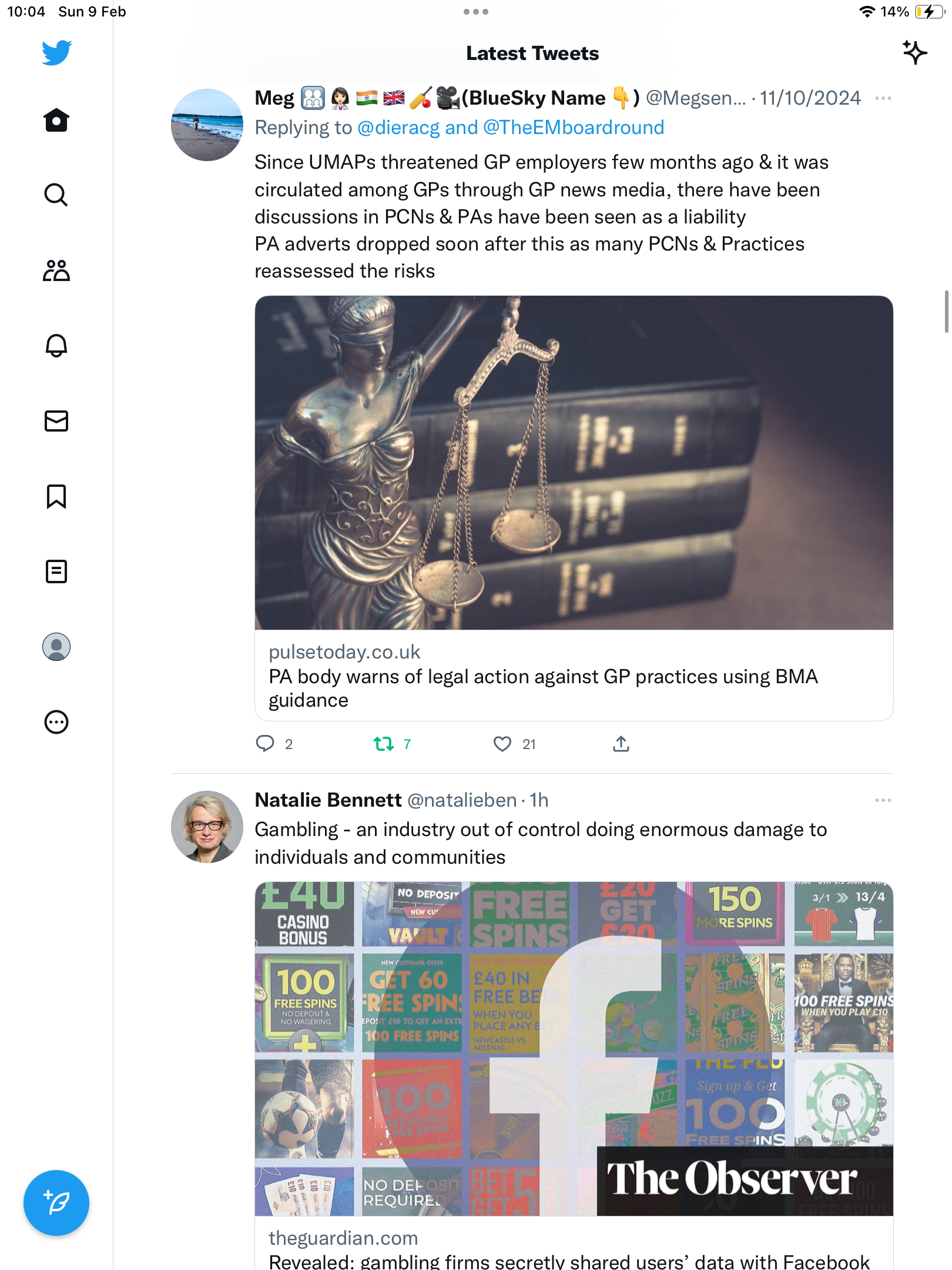Screen dimensions: 952x1270
Task: Open Notifications using the bell icon
Action: [x=56, y=346]
